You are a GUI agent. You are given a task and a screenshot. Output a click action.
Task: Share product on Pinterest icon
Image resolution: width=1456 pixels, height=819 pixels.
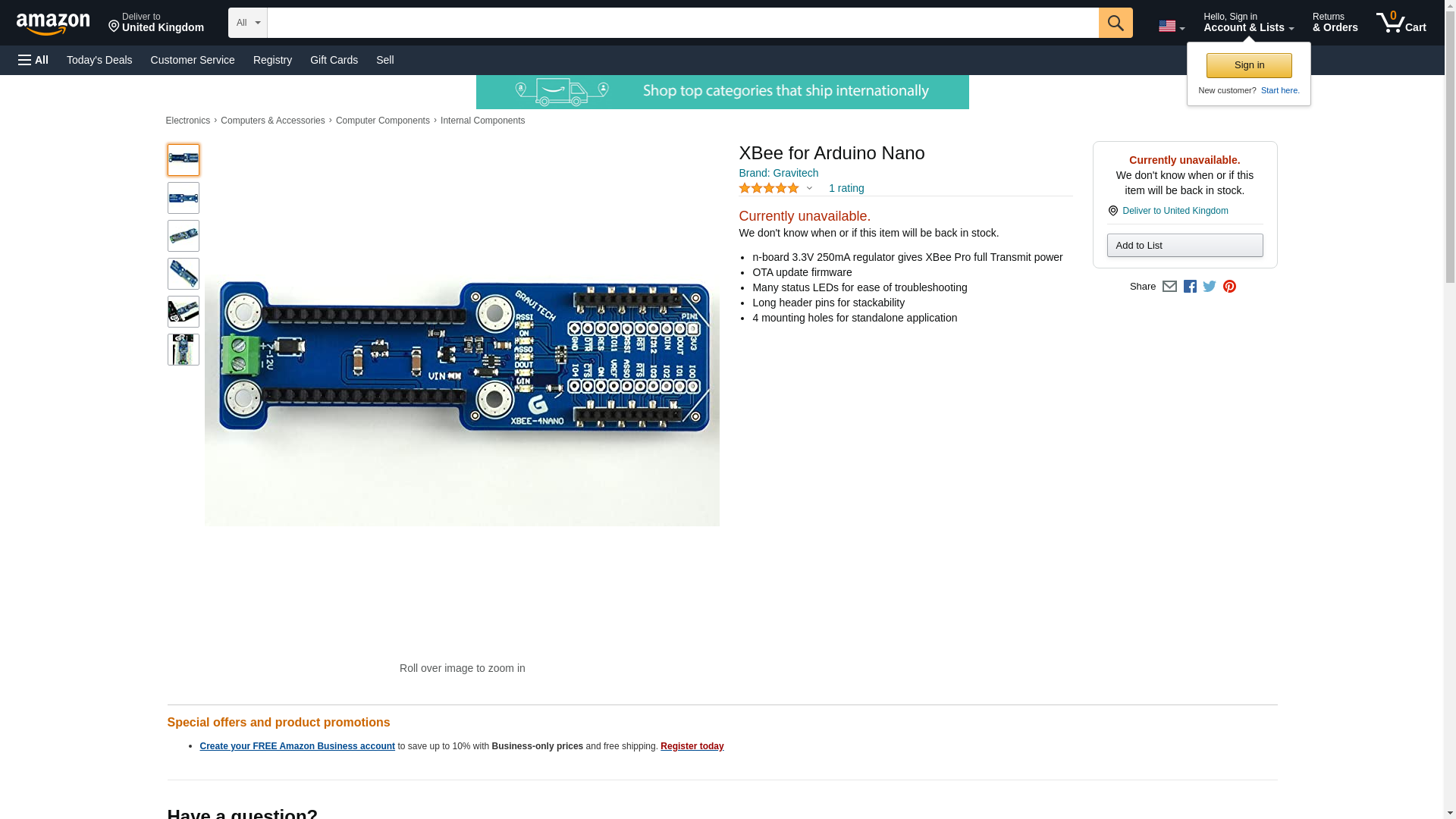point(1229,287)
